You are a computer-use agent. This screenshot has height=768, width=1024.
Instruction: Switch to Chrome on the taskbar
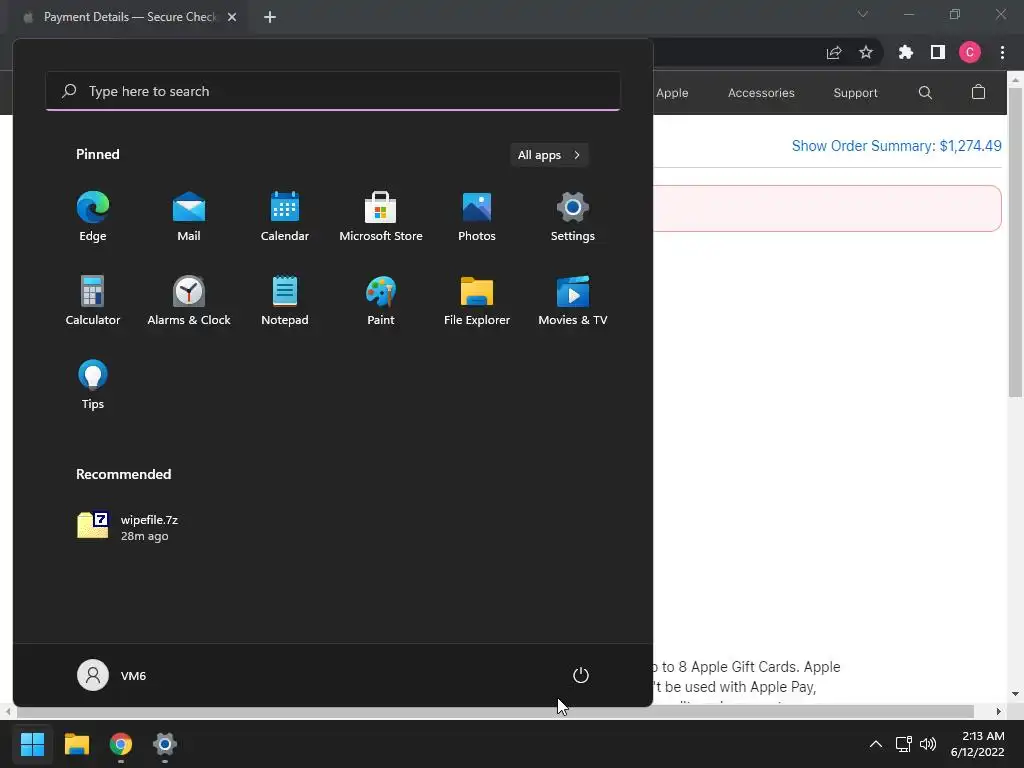pos(121,744)
